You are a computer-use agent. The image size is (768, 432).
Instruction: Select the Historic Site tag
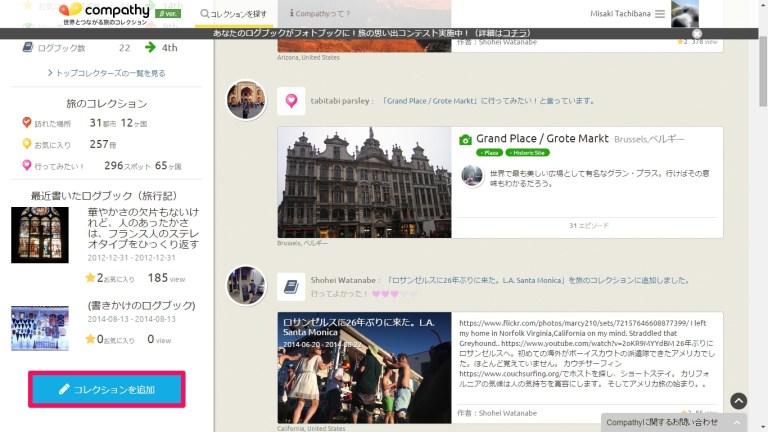(528, 153)
